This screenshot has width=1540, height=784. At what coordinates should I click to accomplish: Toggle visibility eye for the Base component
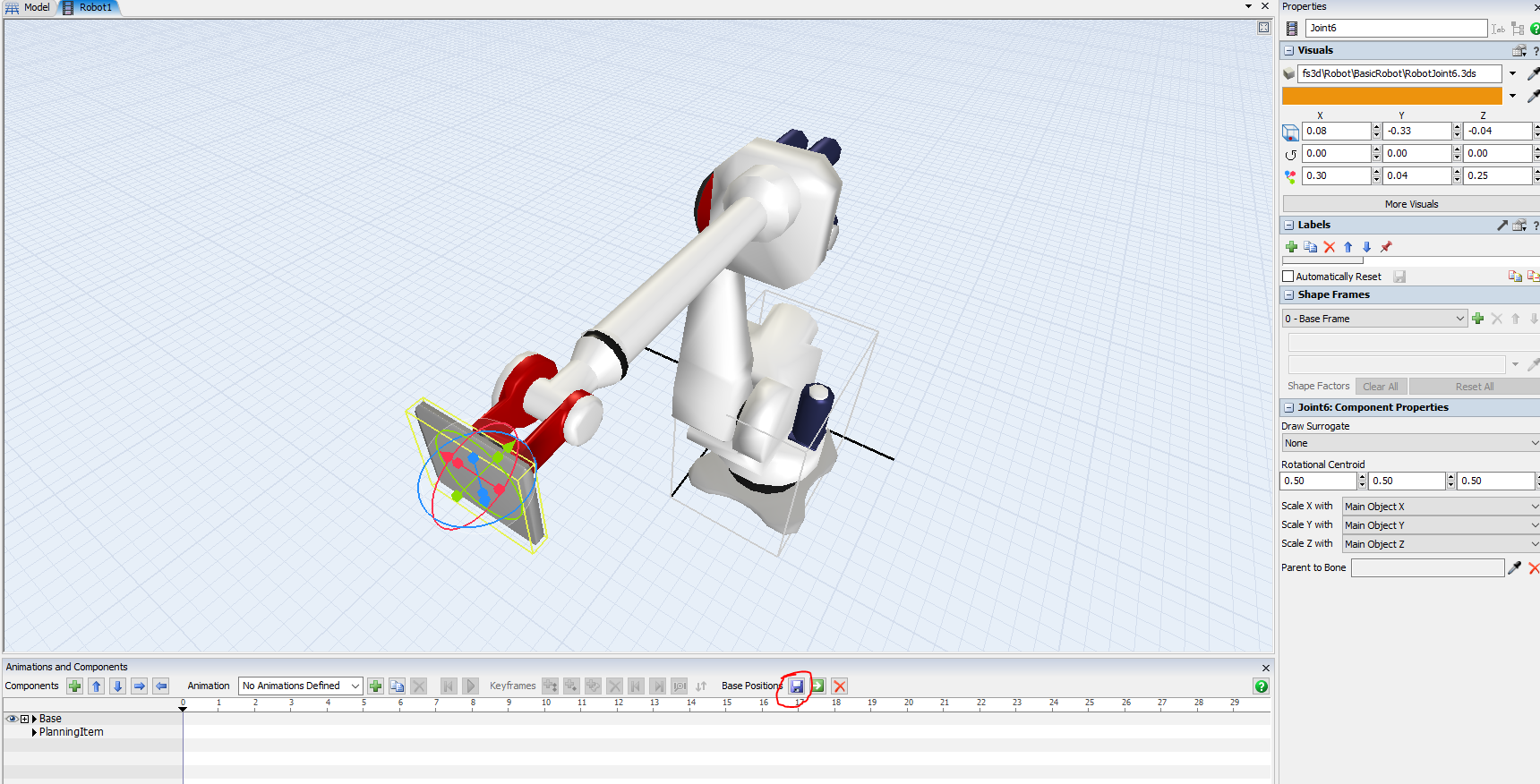[12, 719]
